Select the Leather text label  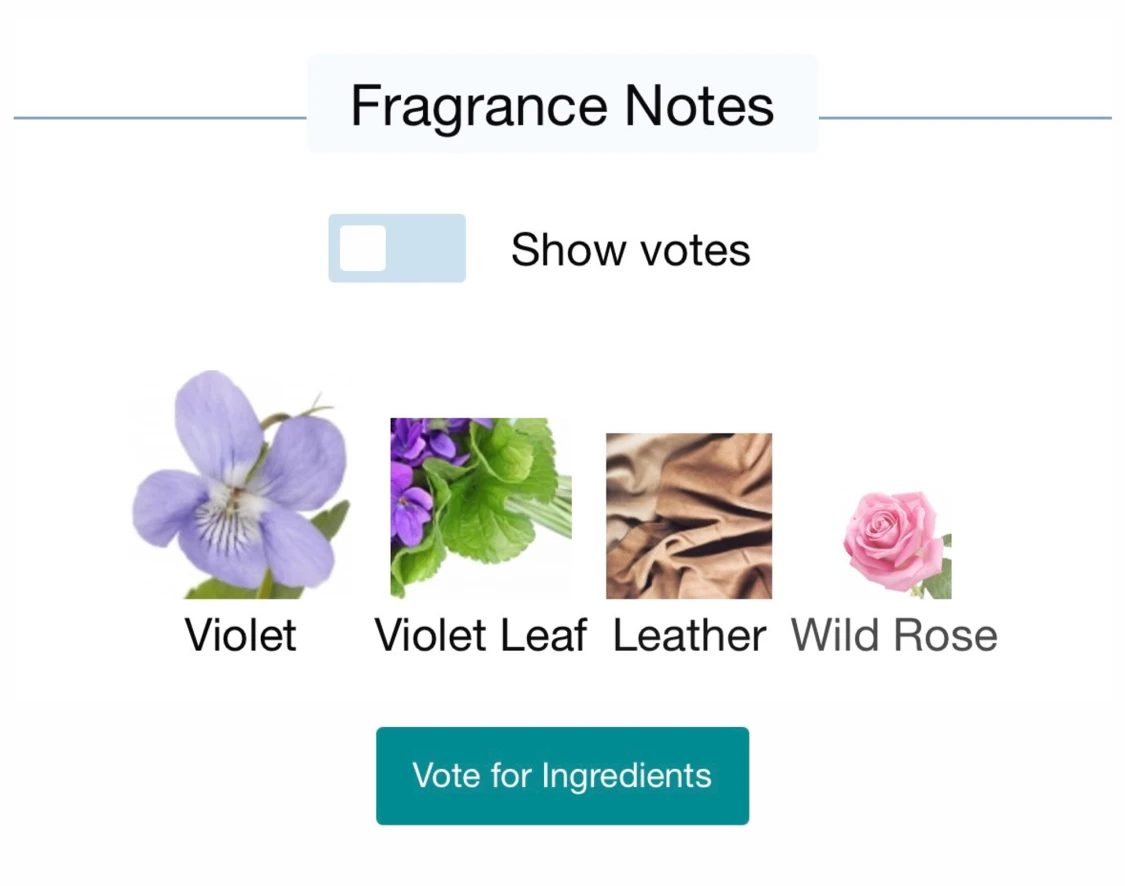689,635
